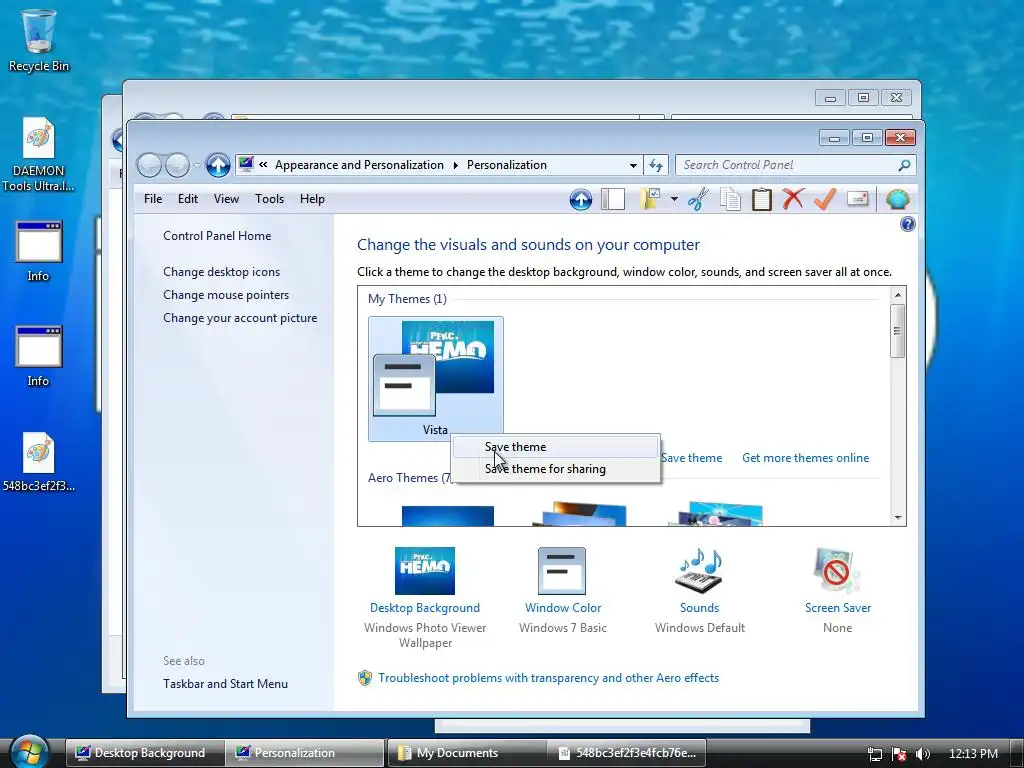Screen dimensions: 1024x768
Task: Click the blue Up arrow beside address bar
Action: (218, 165)
